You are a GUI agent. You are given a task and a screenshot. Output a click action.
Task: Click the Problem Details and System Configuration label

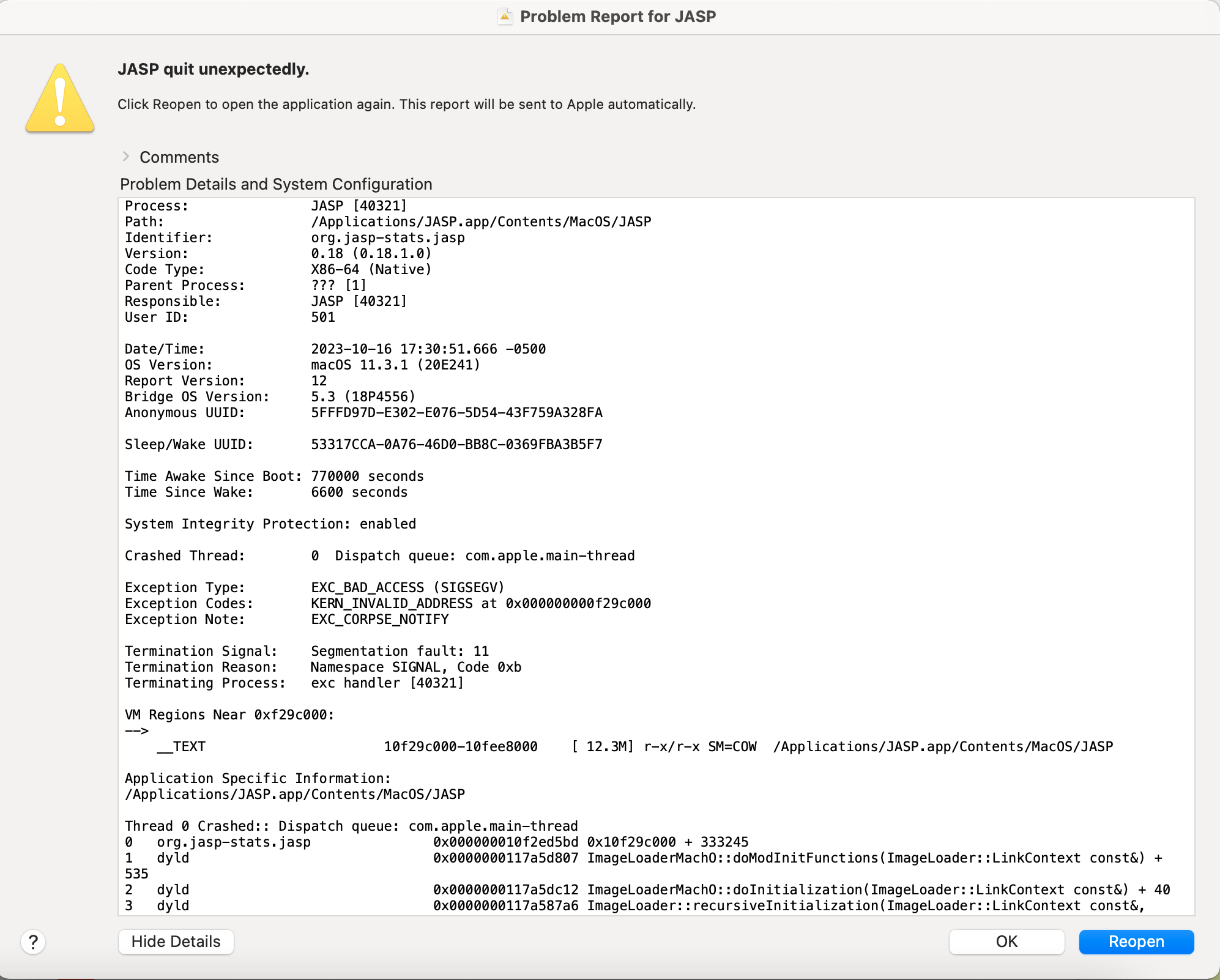point(277,184)
